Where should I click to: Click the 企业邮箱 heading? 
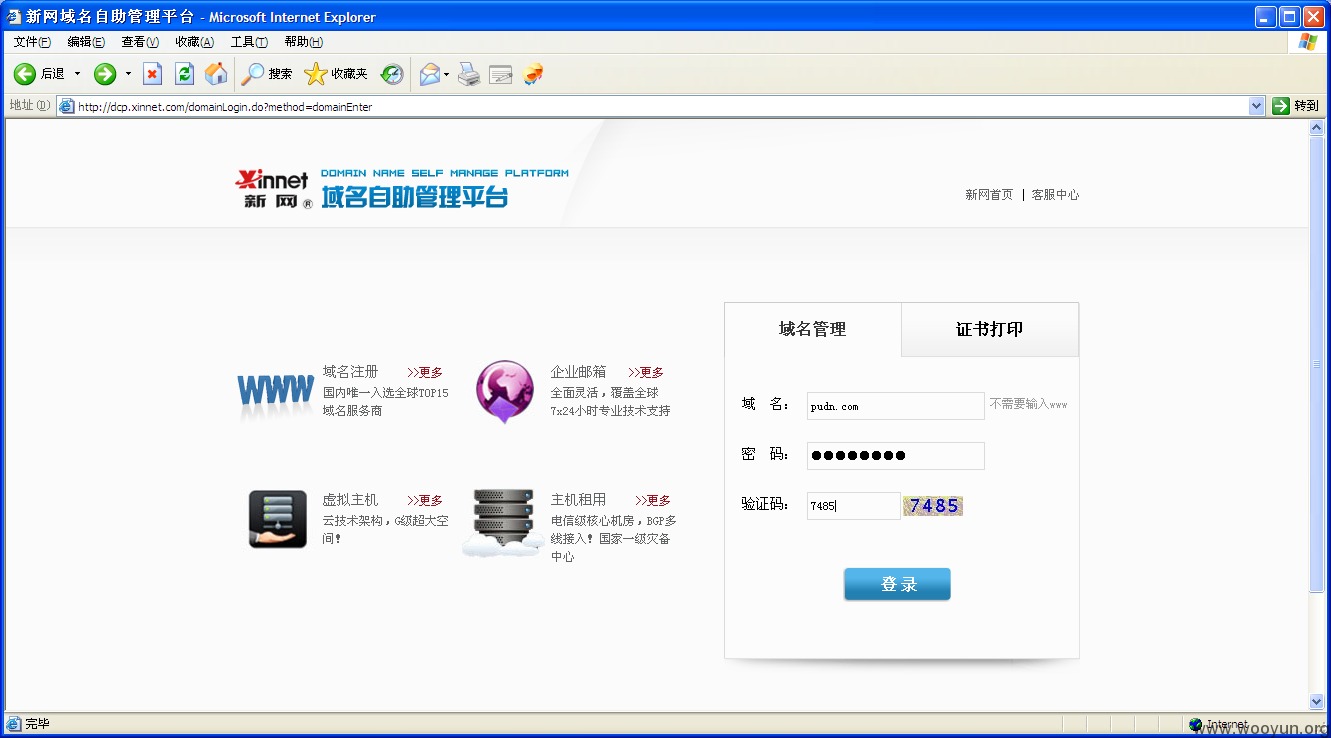[578, 372]
